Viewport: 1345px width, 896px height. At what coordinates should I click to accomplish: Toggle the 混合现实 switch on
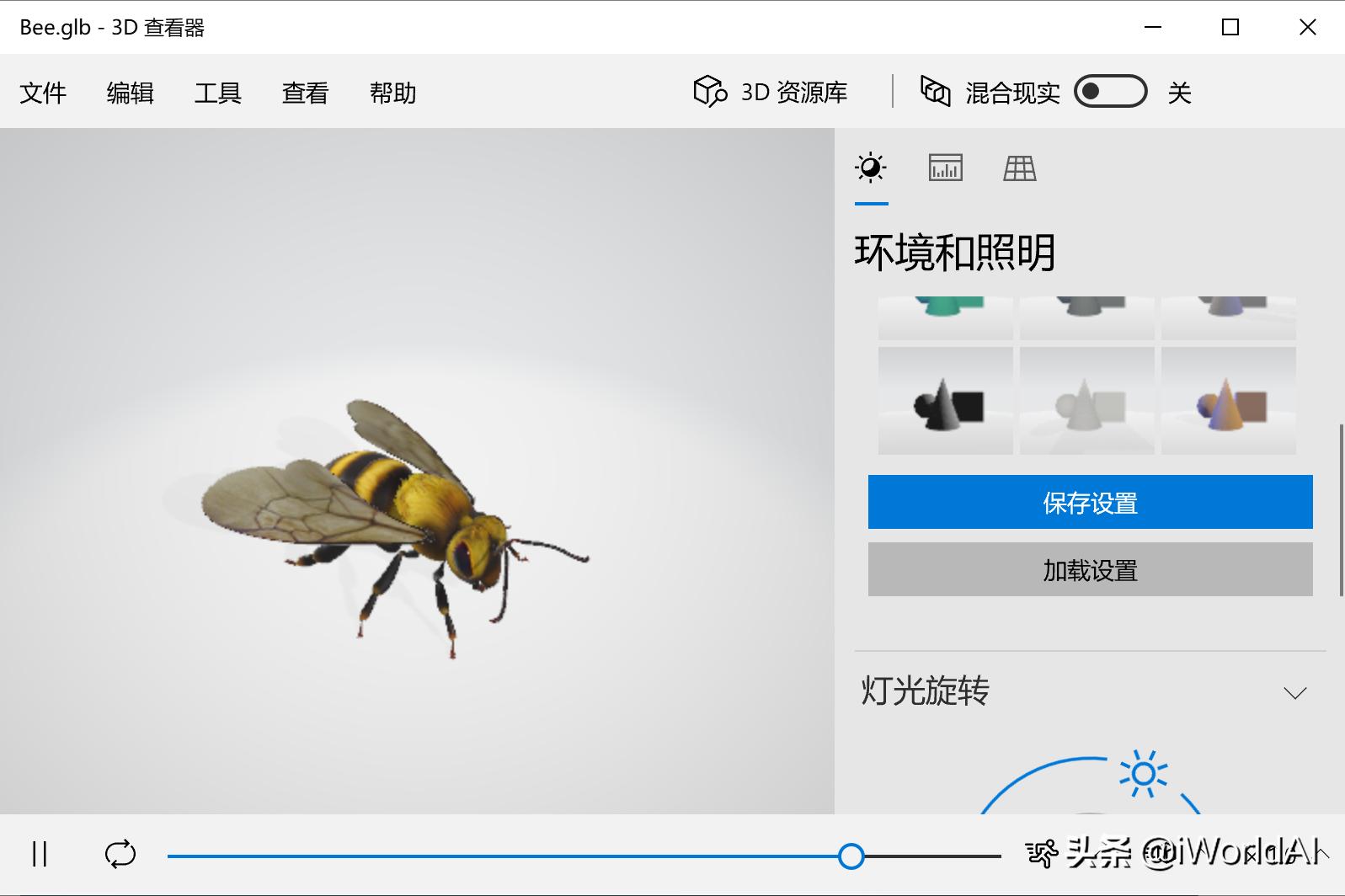tap(1111, 91)
